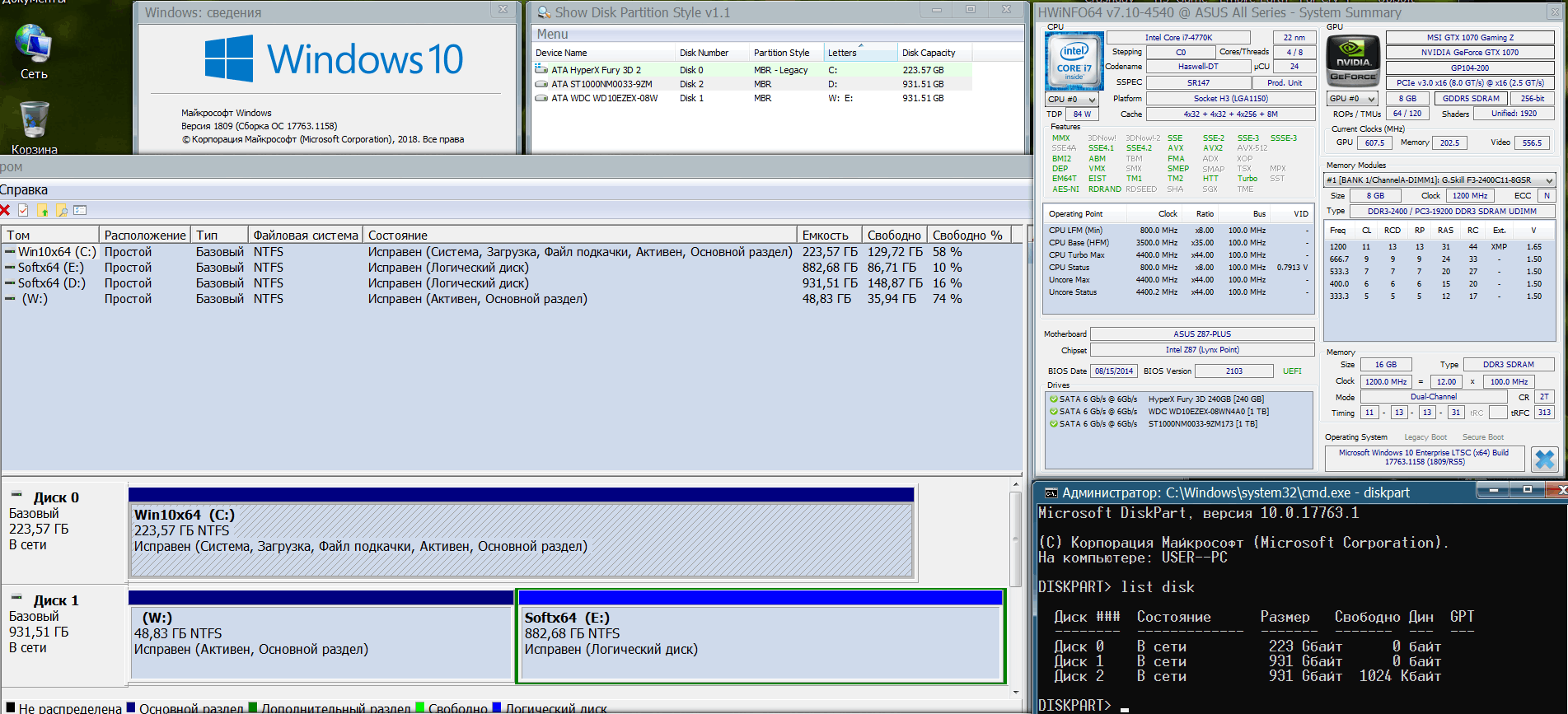
Task: Click green check icon of ST1000NM0033 drive in HWiNFO
Action: (1054, 424)
